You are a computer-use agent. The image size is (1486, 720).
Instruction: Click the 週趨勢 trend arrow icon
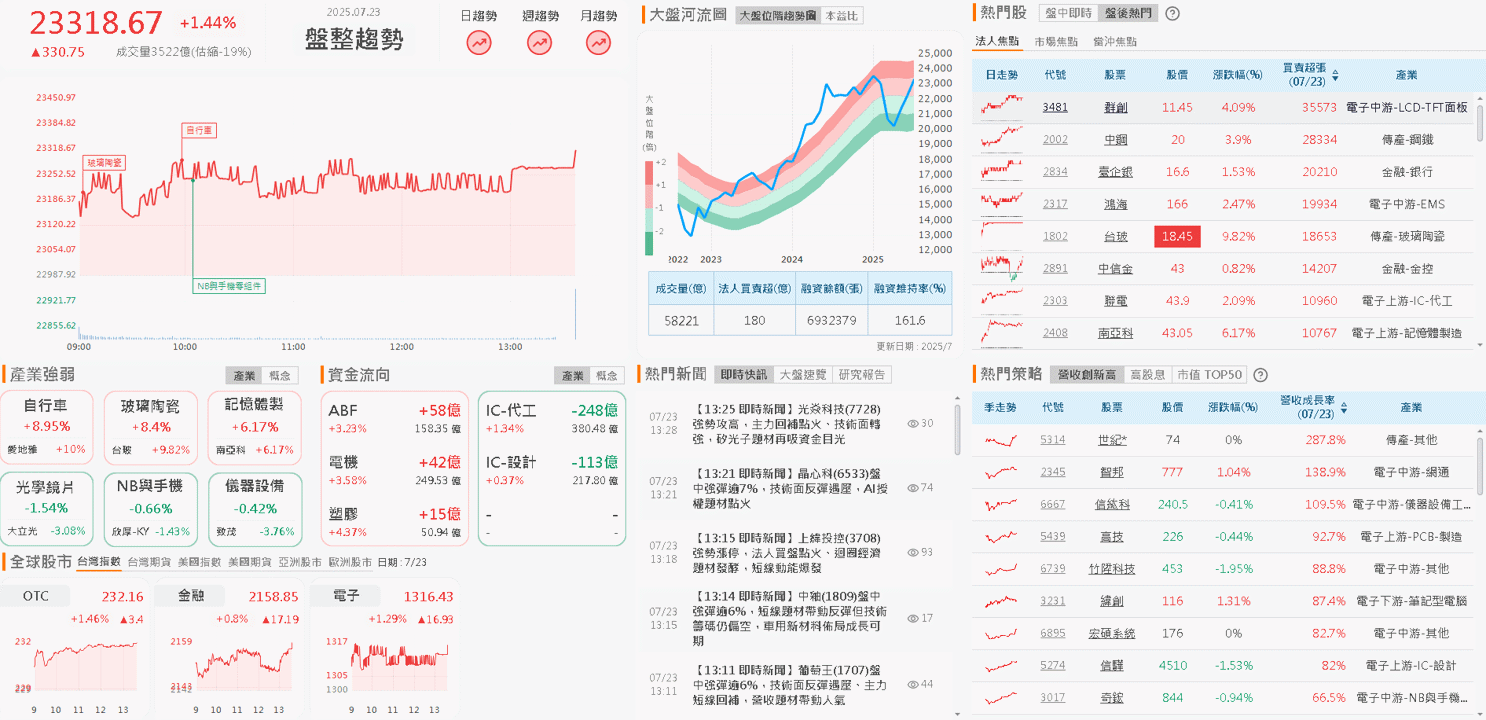pyautogui.click(x=539, y=43)
